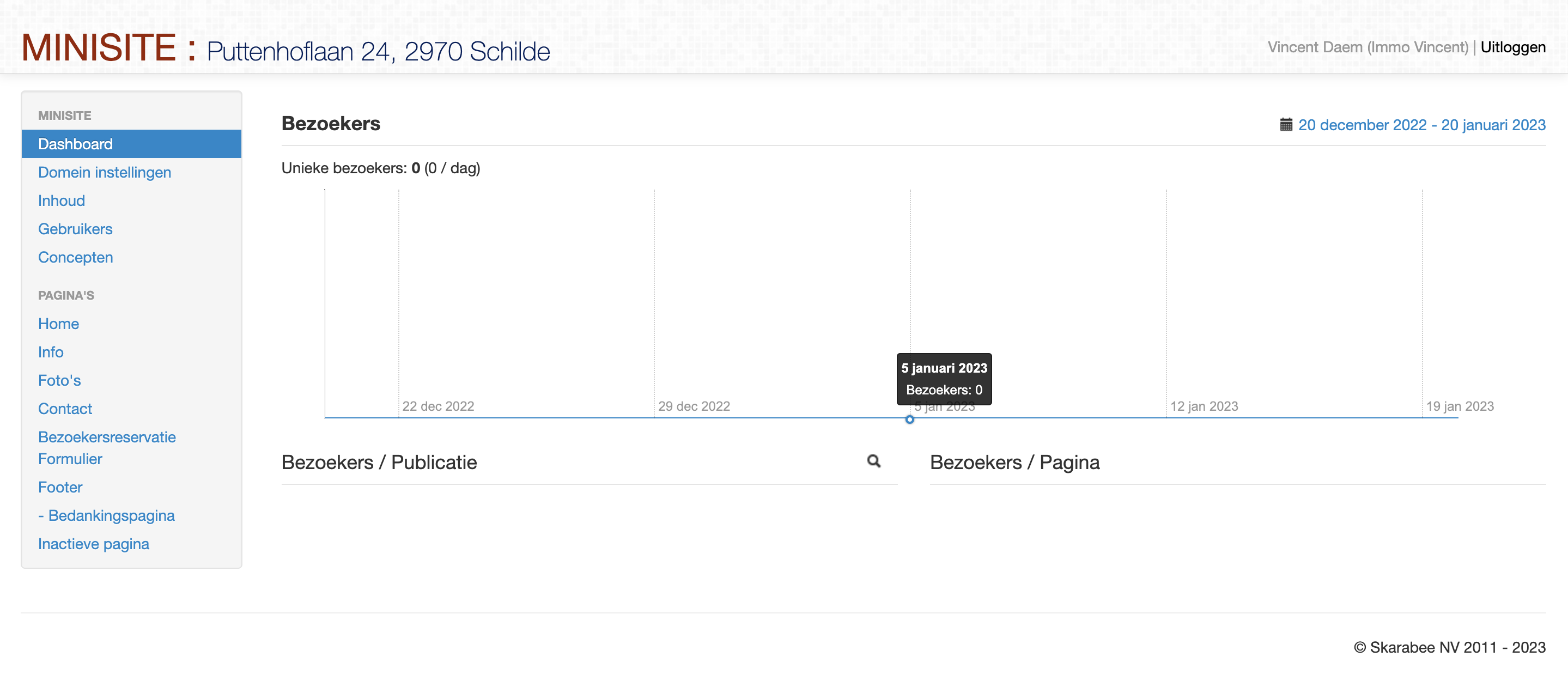This screenshot has height=681, width=1568.
Task: Open the Home page settings
Action: click(58, 324)
